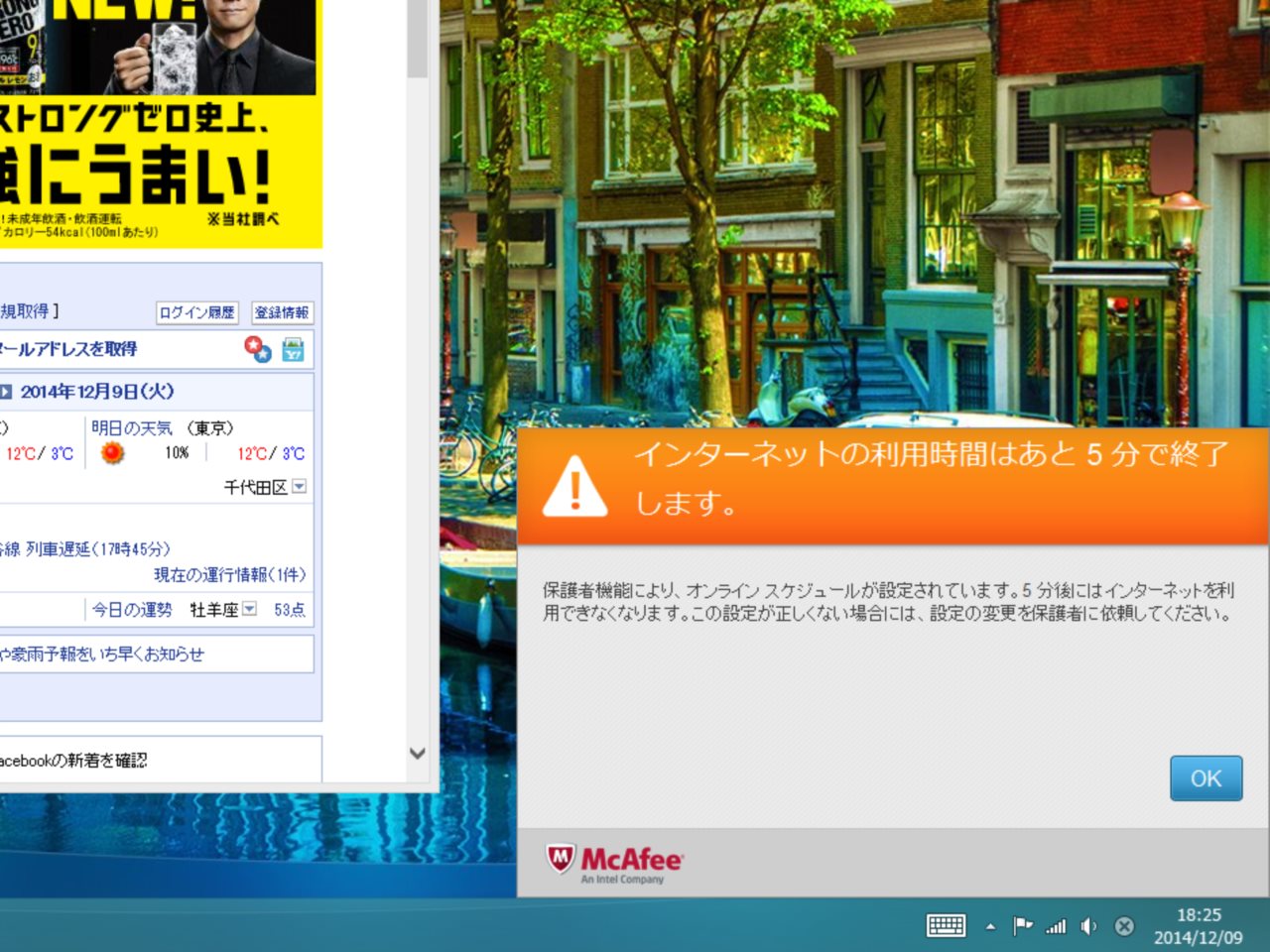Click the 登録情報 button
Screen dimensions: 1270x952
282,312
